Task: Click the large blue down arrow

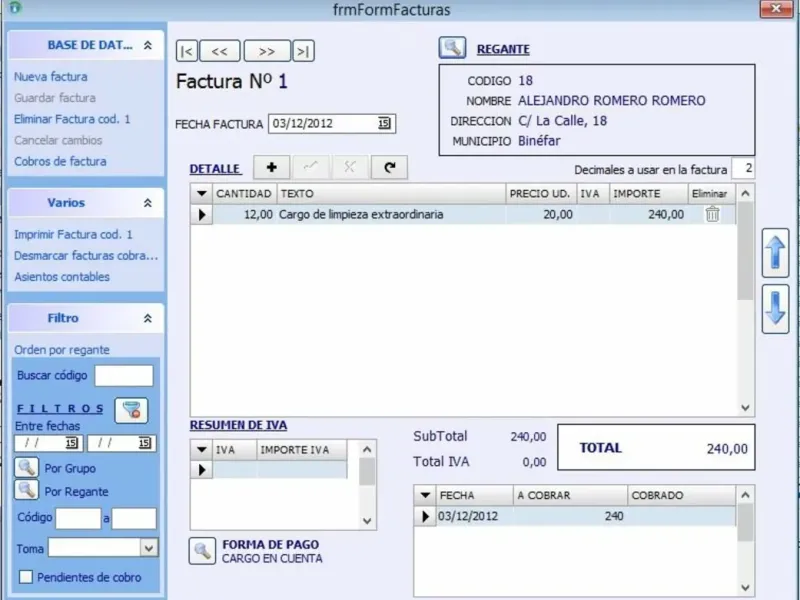Action: tap(775, 309)
